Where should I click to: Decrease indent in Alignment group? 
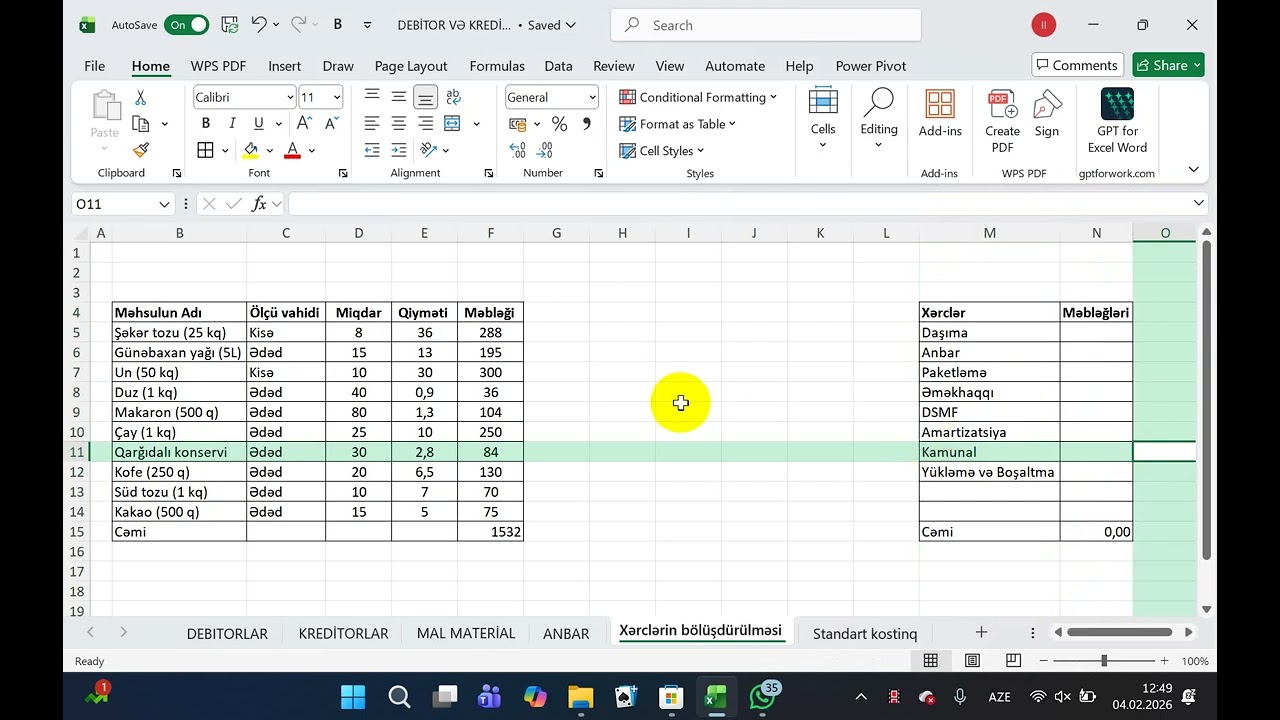[x=372, y=150]
